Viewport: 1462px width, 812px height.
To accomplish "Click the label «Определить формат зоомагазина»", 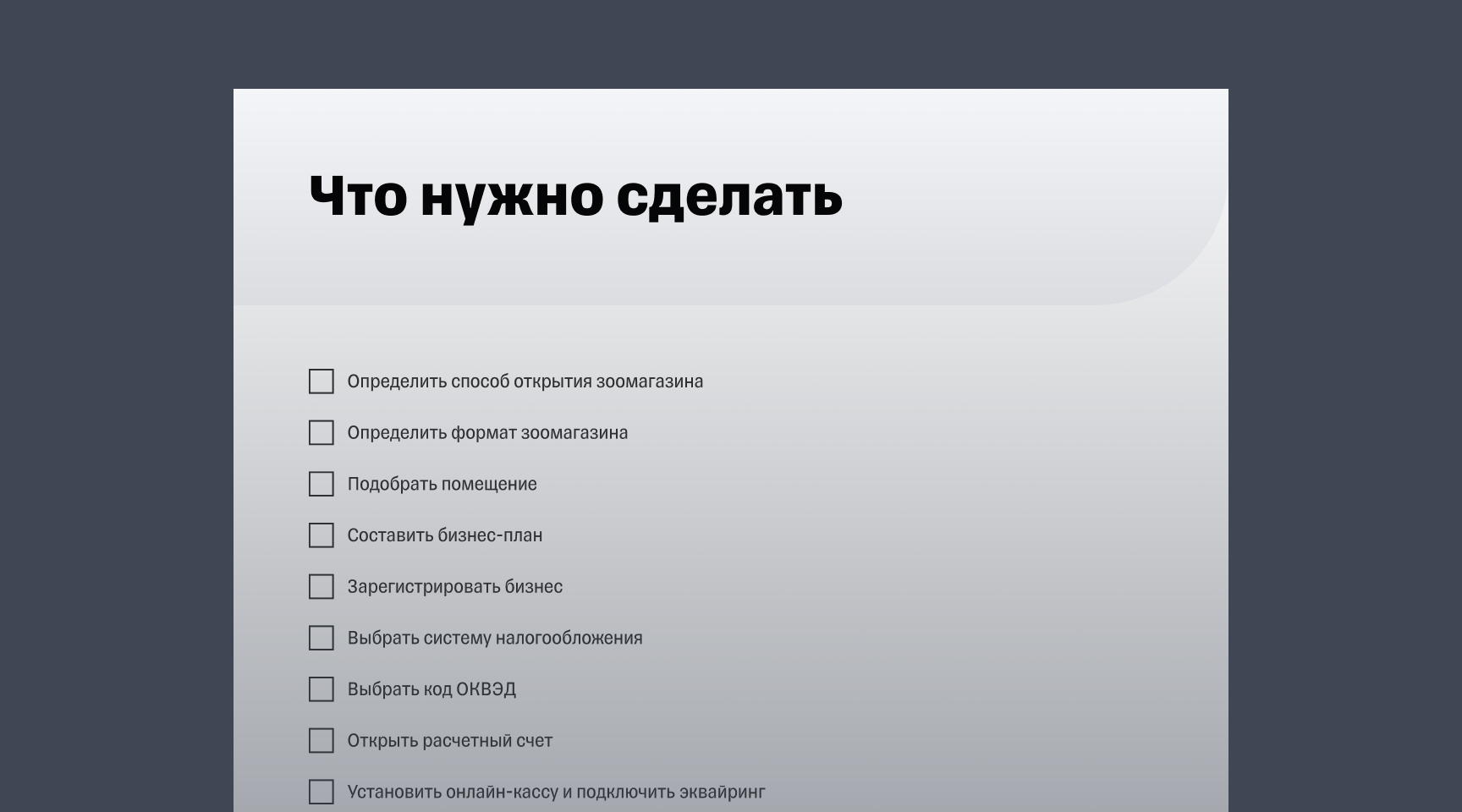I will (488, 433).
